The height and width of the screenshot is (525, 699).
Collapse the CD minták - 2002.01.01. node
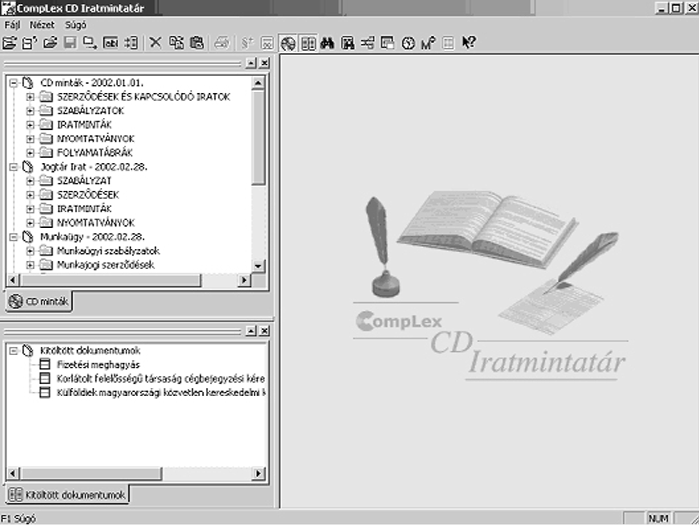[x=13, y=83]
